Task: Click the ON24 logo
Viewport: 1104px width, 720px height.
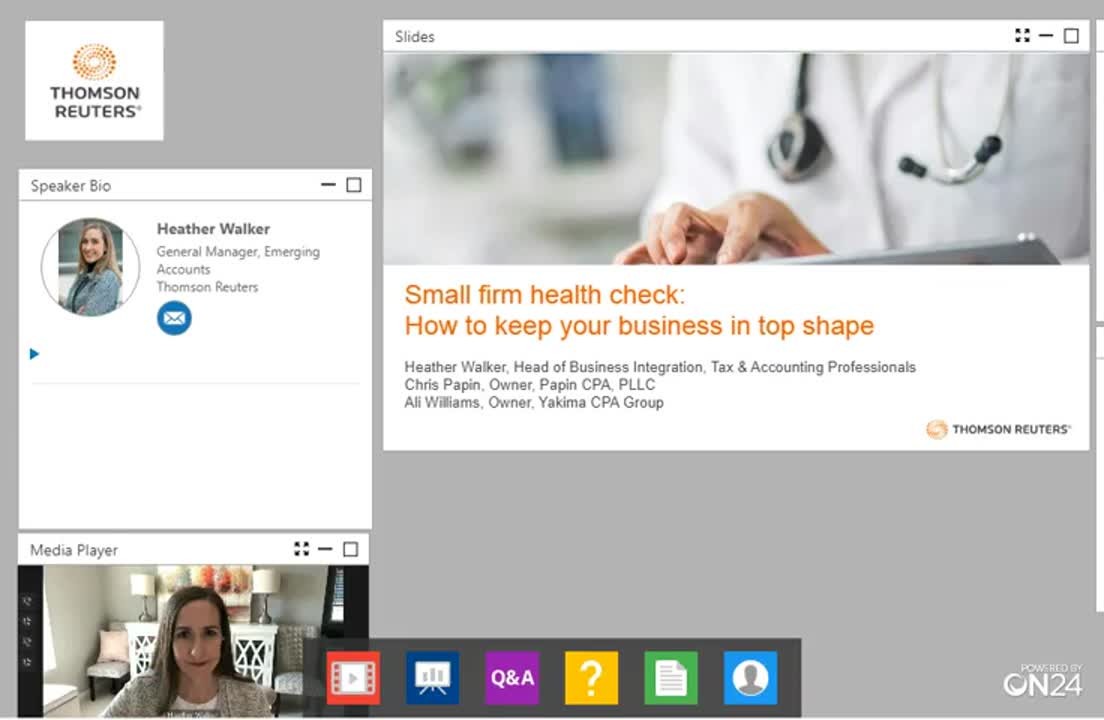Action: [1043, 680]
